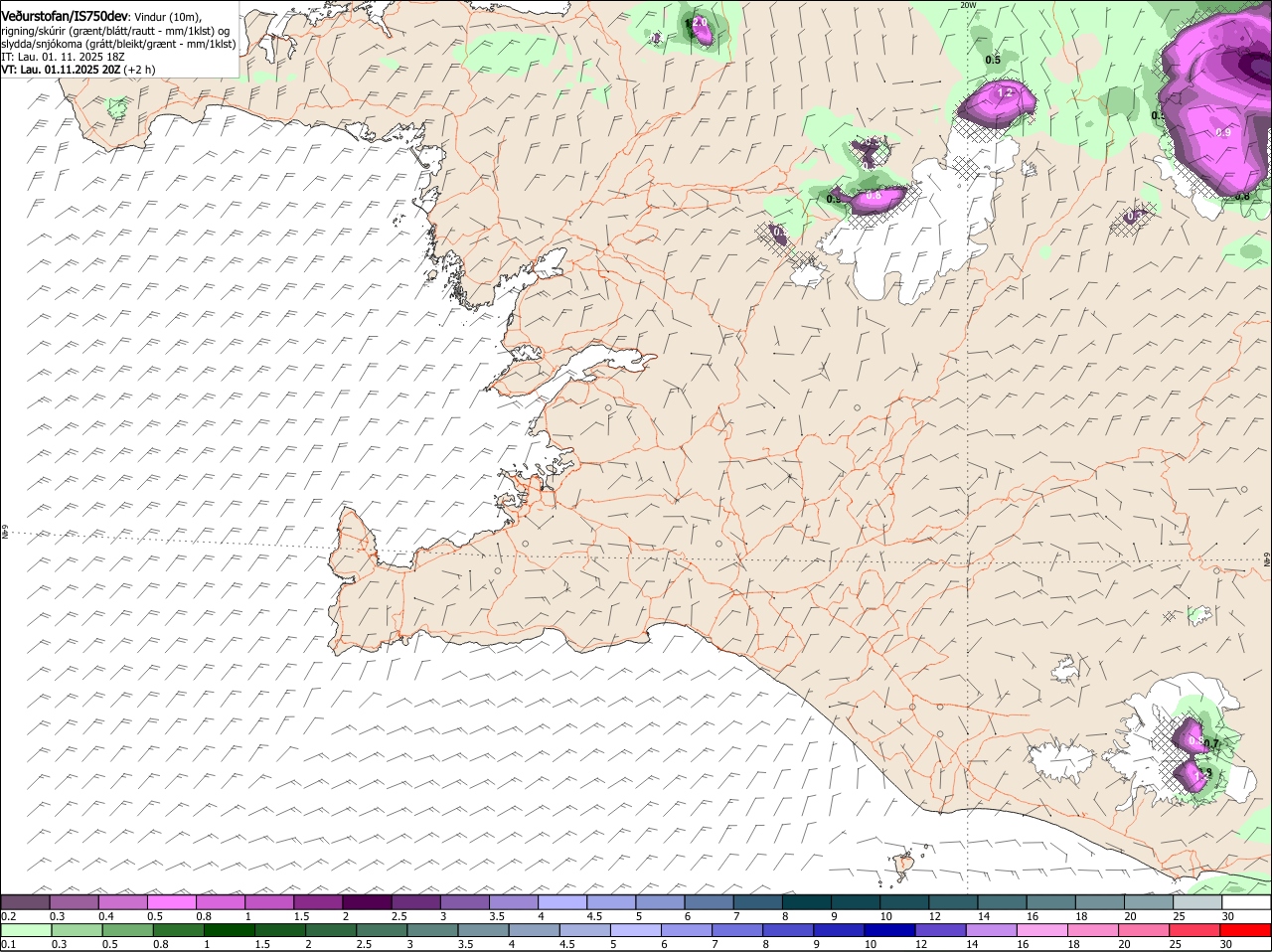The height and width of the screenshot is (952, 1272).
Task: Pick the snow scale 6 swatch
Action: pyautogui.click(x=709, y=902)
